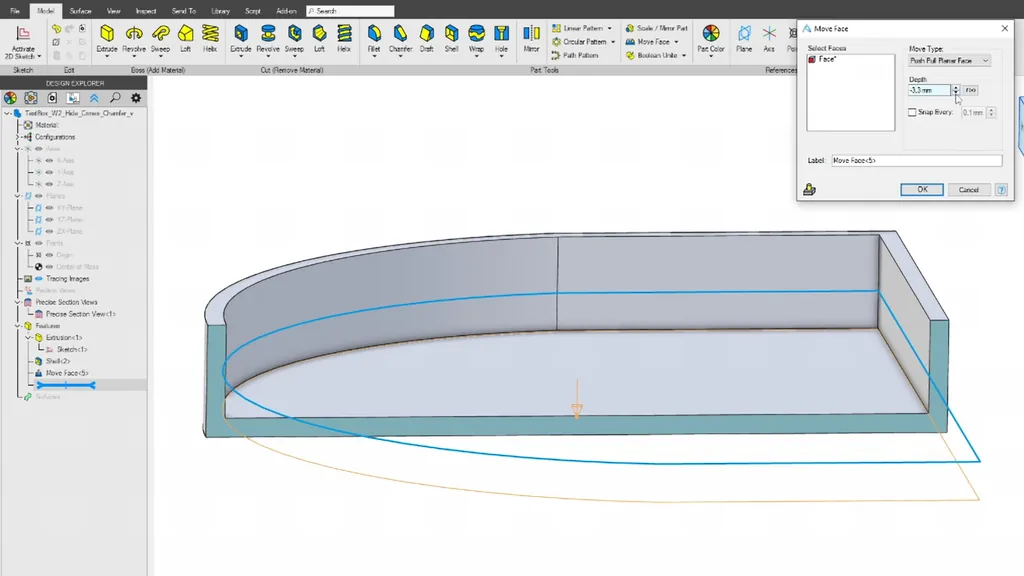
Task: Switch to the Inspect tab
Action: tap(146, 11)
